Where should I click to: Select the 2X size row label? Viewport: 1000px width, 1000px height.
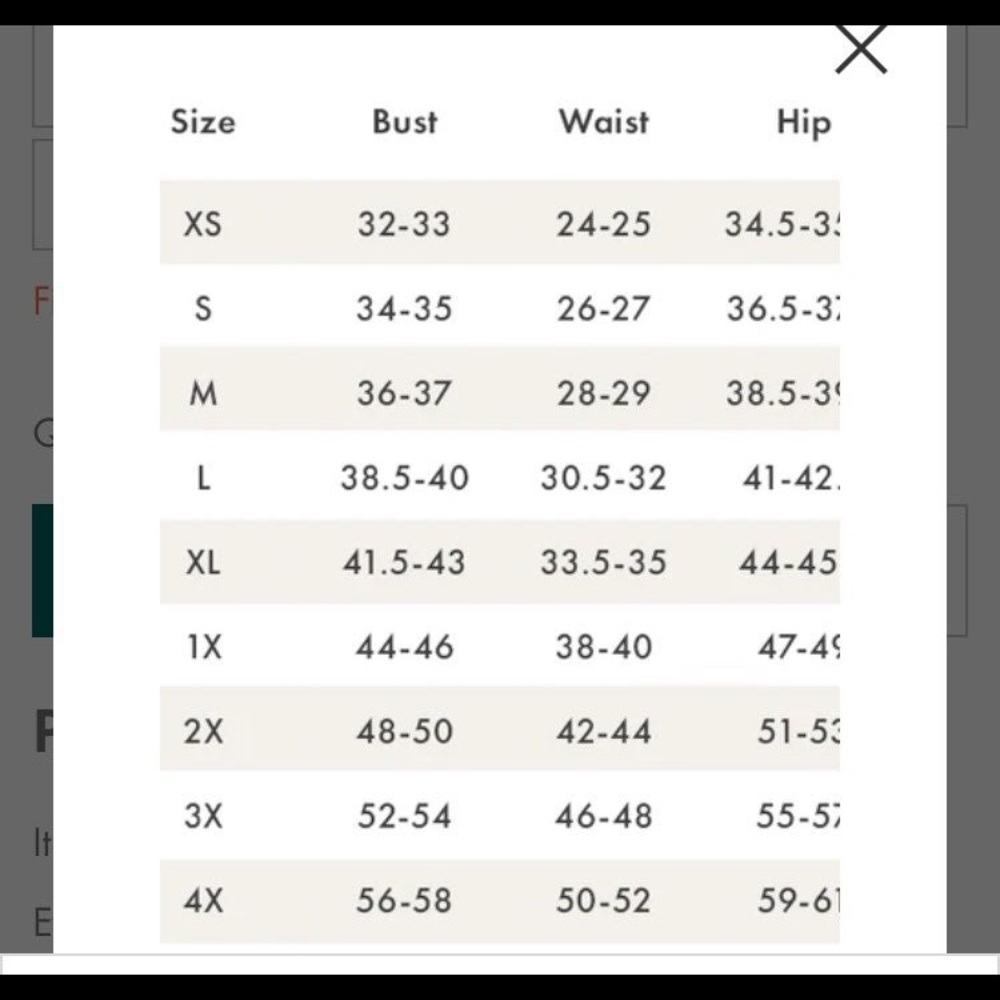pos(203,732)
